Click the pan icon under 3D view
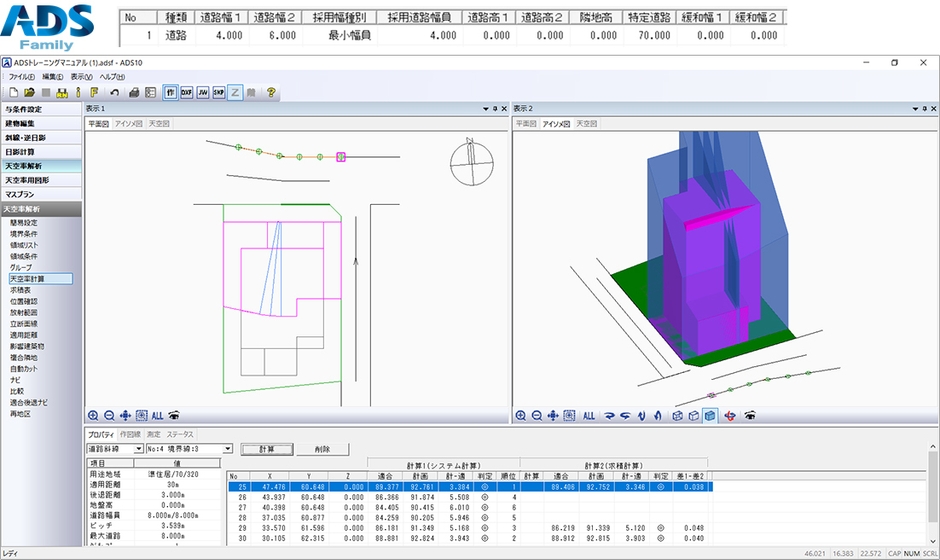 click(x=554, y=415)
